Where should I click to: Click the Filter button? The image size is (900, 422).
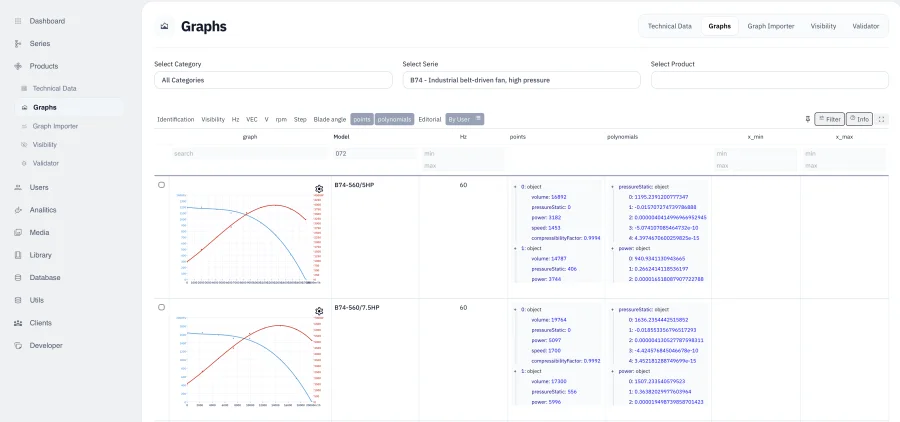click(829, 119)
